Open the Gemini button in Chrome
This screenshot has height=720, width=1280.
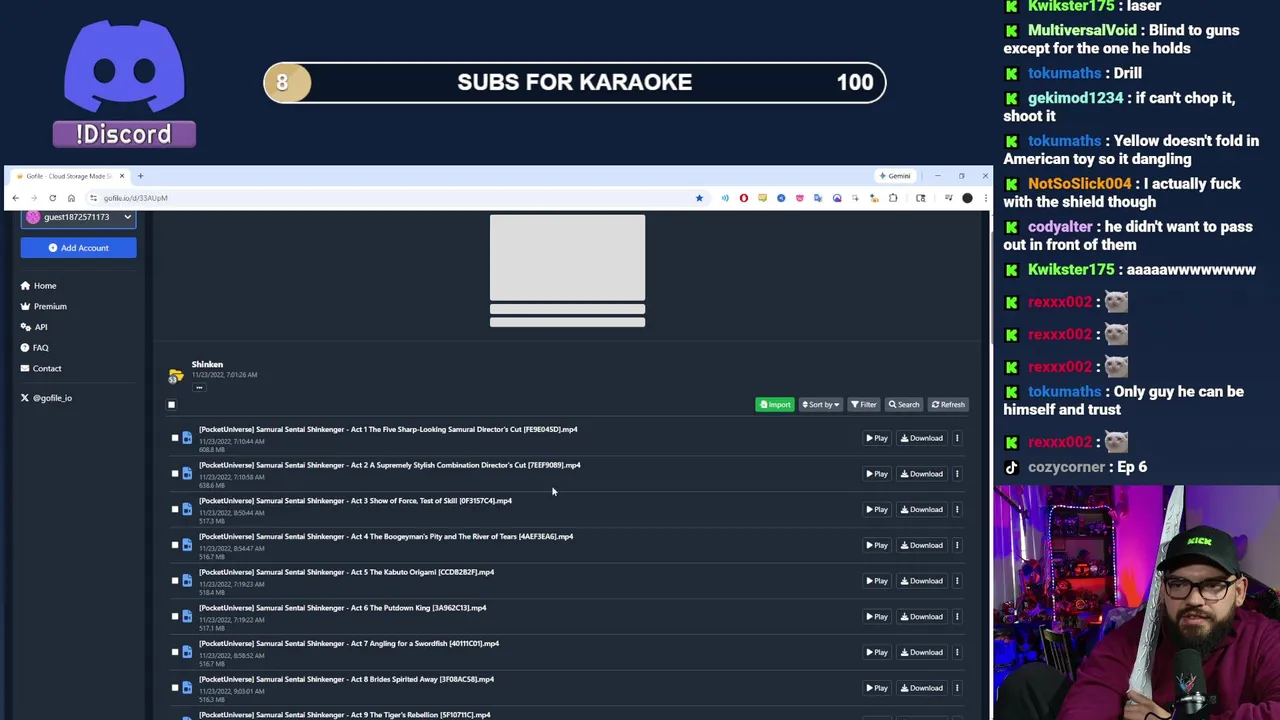click(x=895, y=176)
